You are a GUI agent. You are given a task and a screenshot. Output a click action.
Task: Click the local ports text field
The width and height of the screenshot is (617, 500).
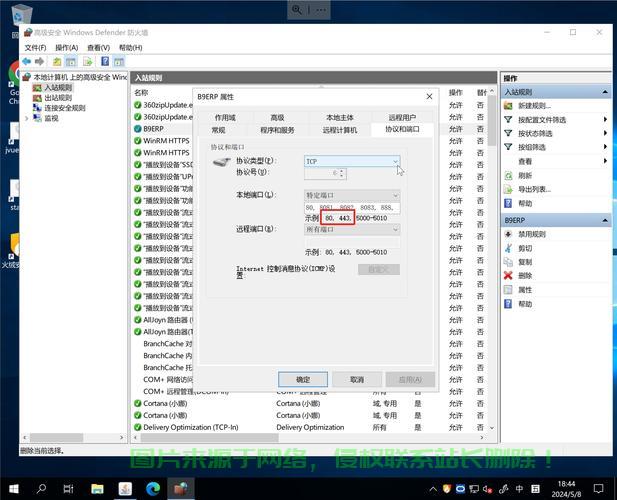pyautogui.click(x=352, y=207)
